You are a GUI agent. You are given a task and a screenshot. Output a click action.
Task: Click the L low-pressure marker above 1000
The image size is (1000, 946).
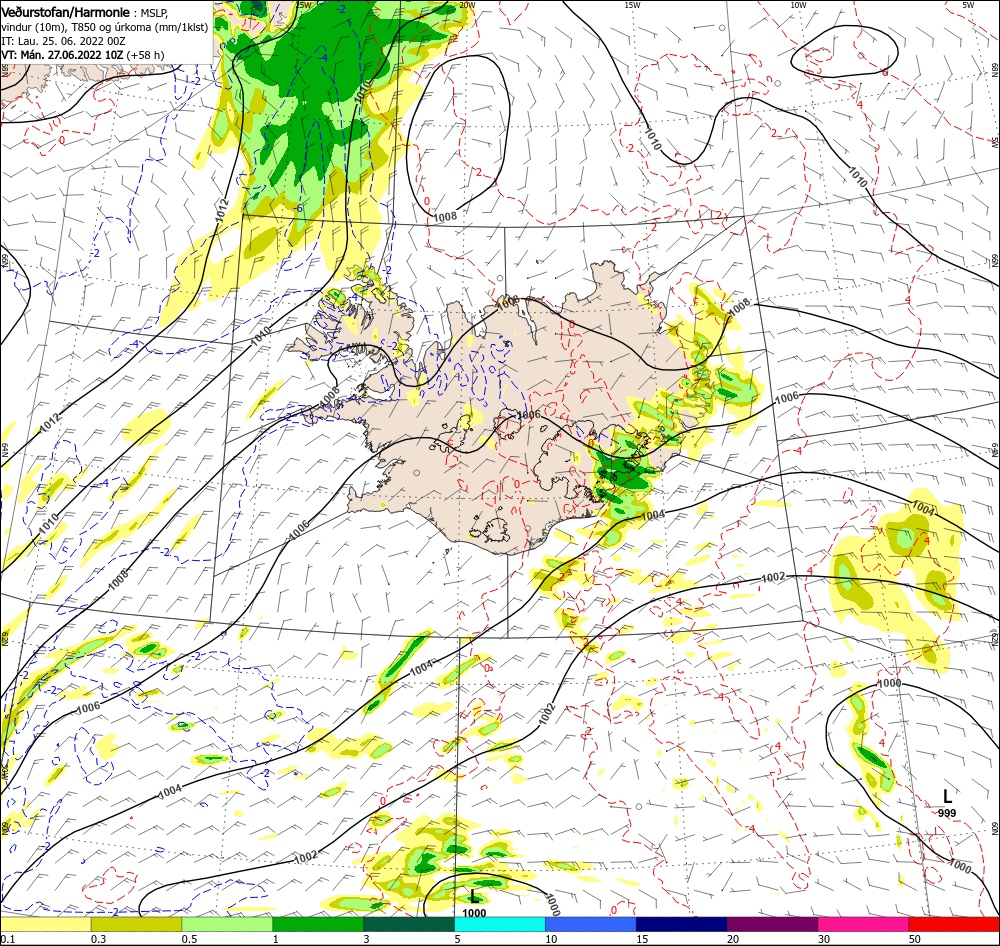click(474, 897)
